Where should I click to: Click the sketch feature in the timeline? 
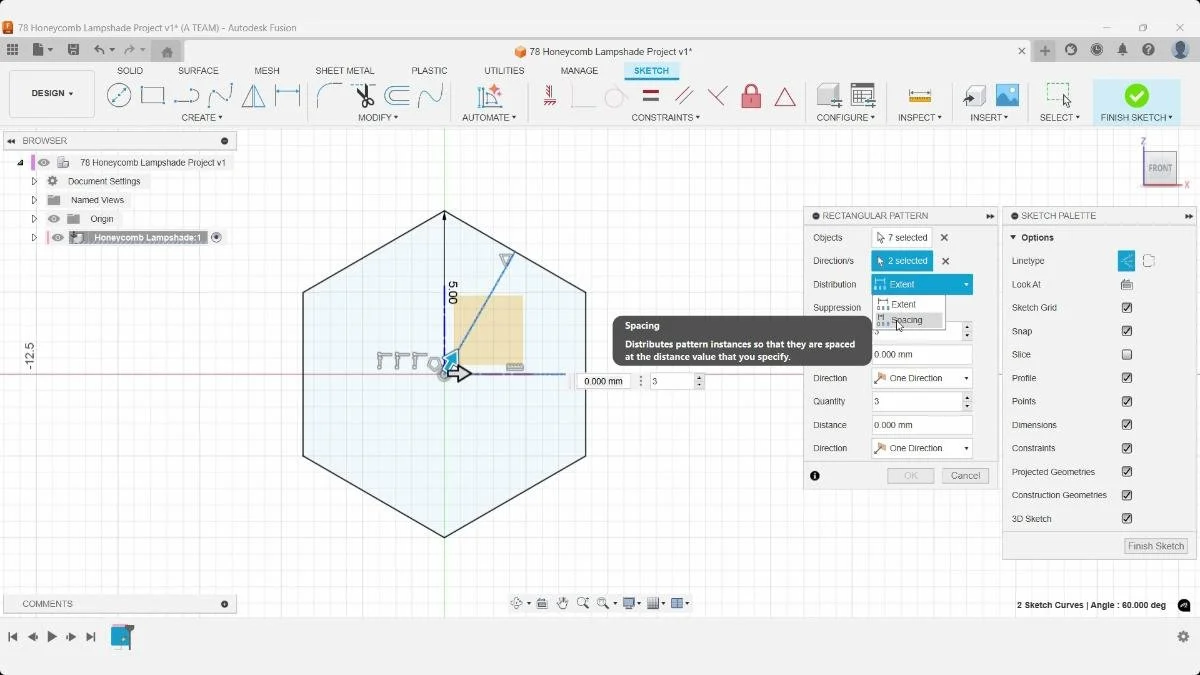(121, 636)
